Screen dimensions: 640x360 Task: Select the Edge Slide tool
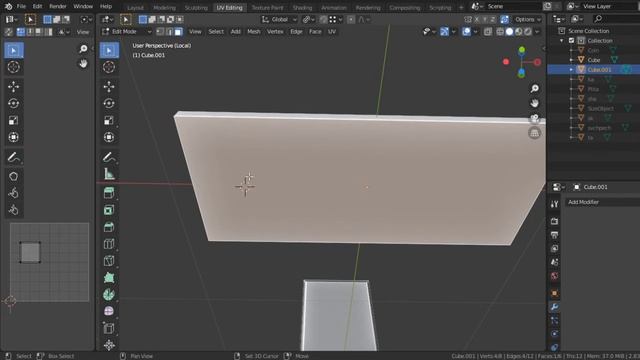[109, 329]
